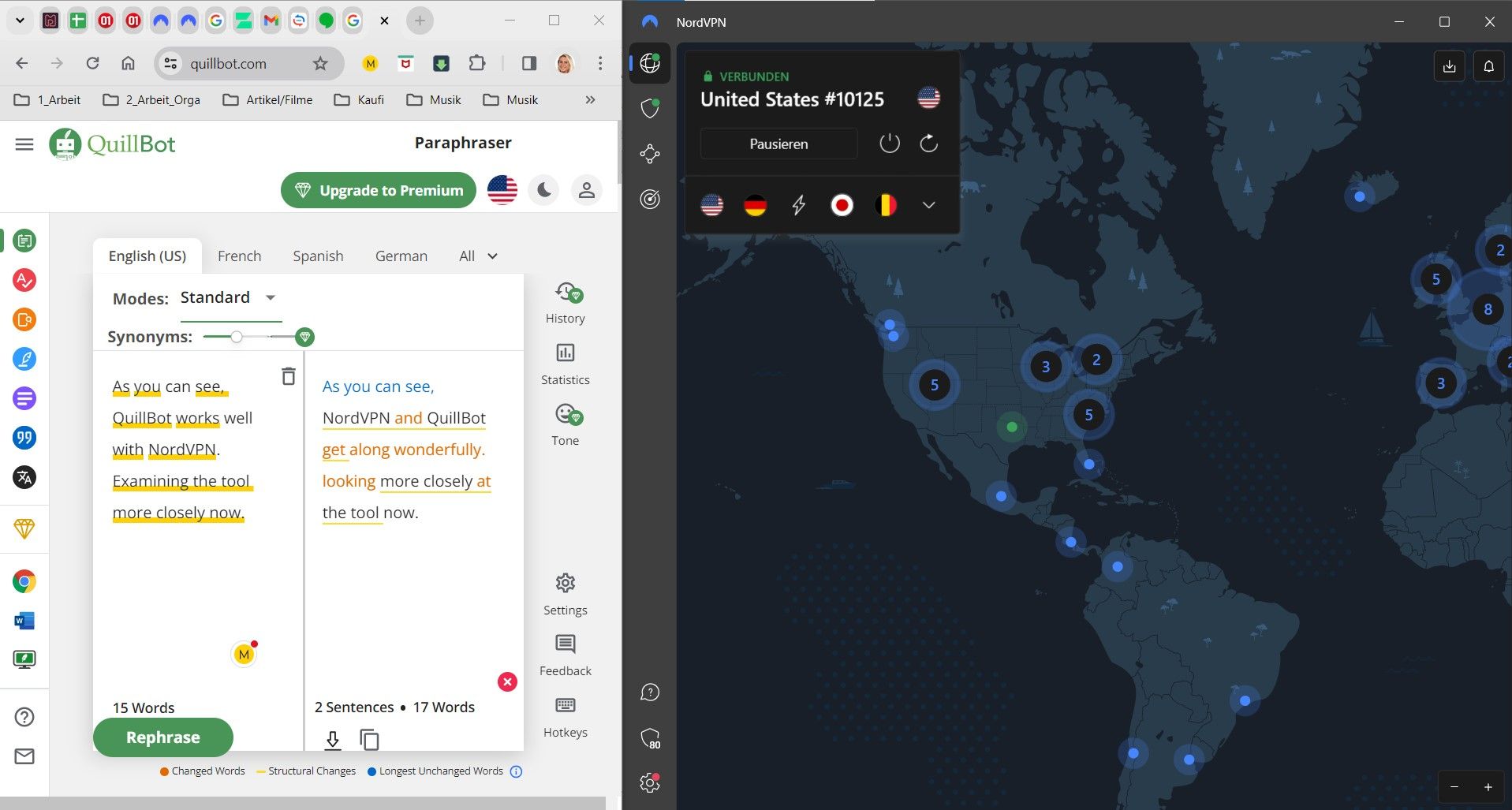Delete input text with trash icon
The height and width of the screenshot is (810, 1512).
[x=289, y=376]
